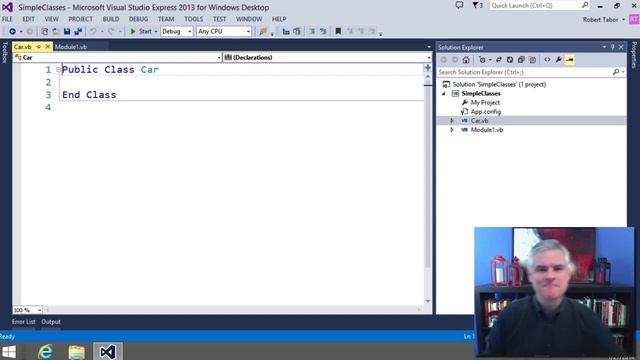Click Sync with Active Document icon
This screenshot has width=640, height=360.
(499, 60)
